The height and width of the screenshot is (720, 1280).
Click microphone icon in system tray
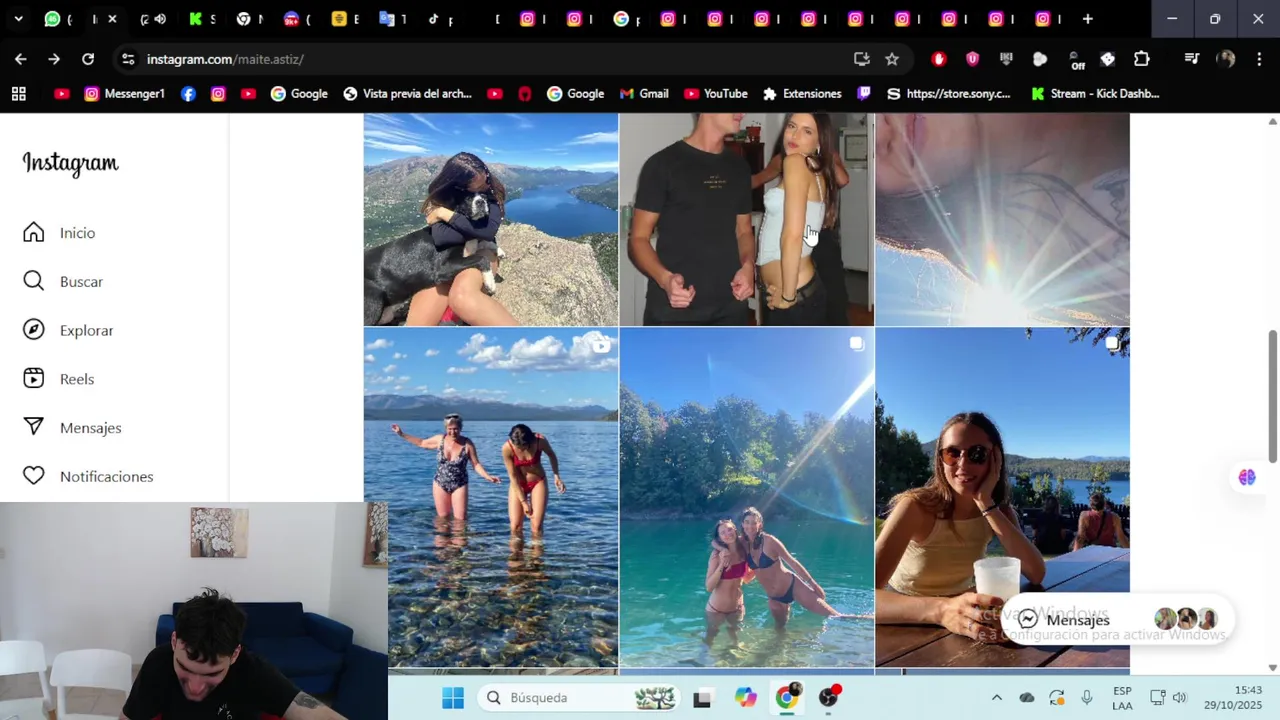pos(1087,698)
